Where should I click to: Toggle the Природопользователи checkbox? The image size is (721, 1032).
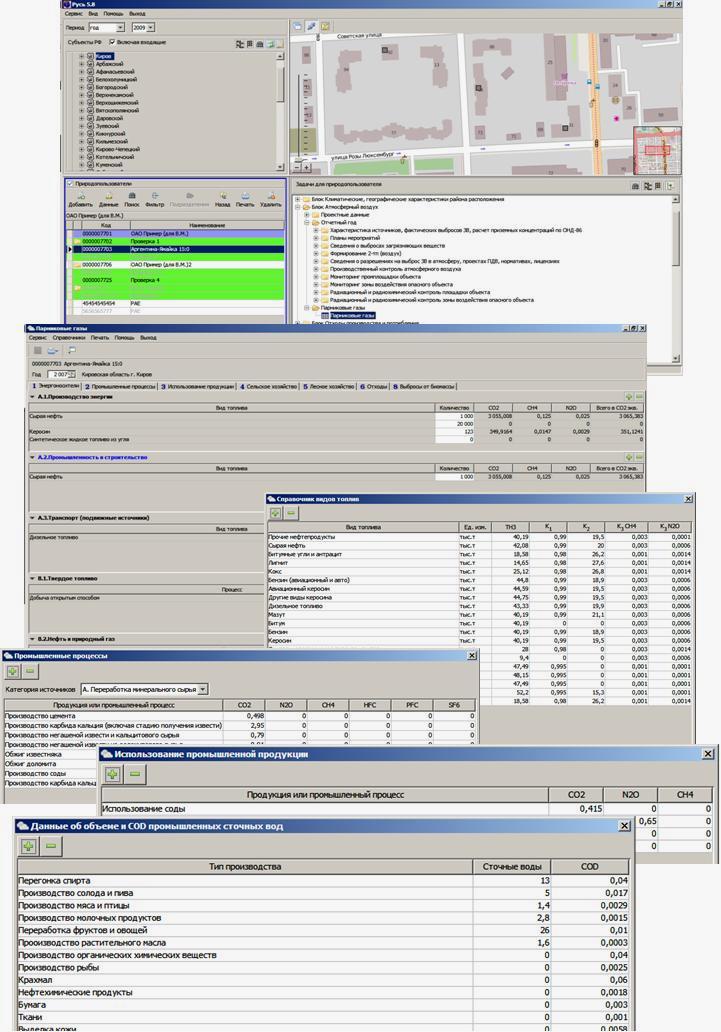click(70, 184)
